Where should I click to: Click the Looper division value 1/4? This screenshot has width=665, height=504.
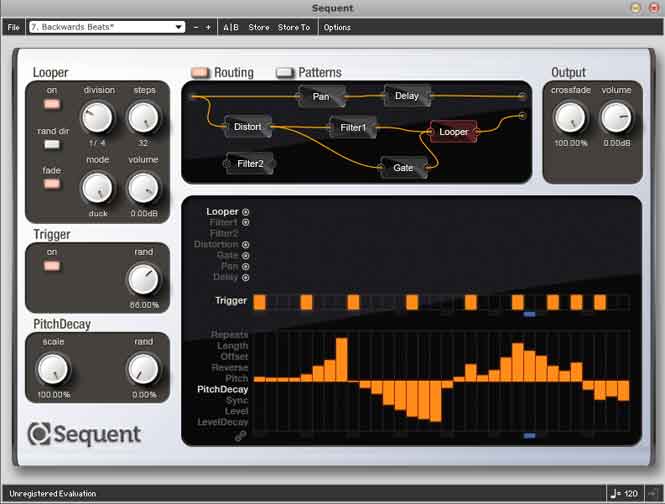point(97,143)
